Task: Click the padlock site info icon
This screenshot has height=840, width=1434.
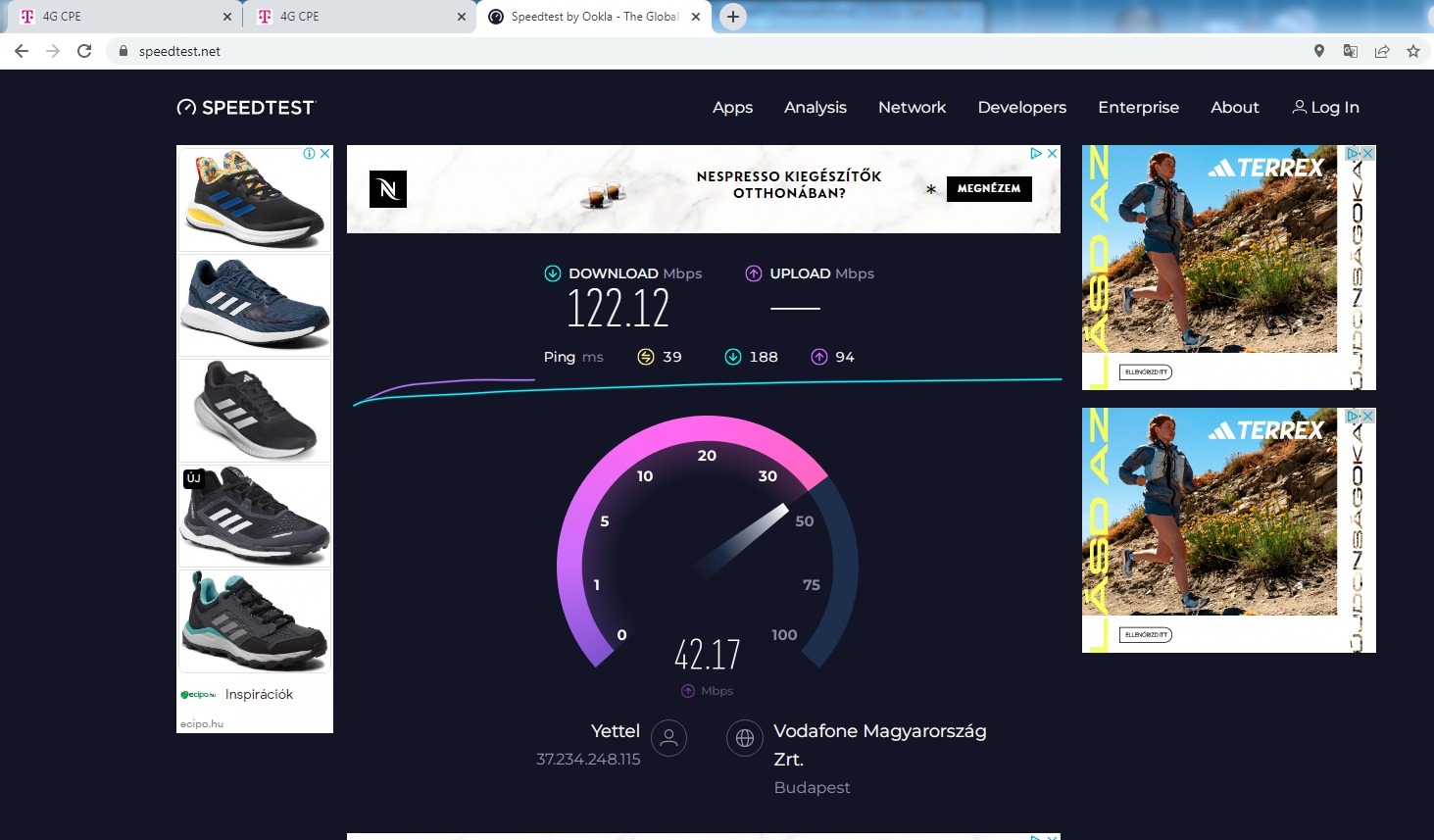Action: click(x=123, y=51)
